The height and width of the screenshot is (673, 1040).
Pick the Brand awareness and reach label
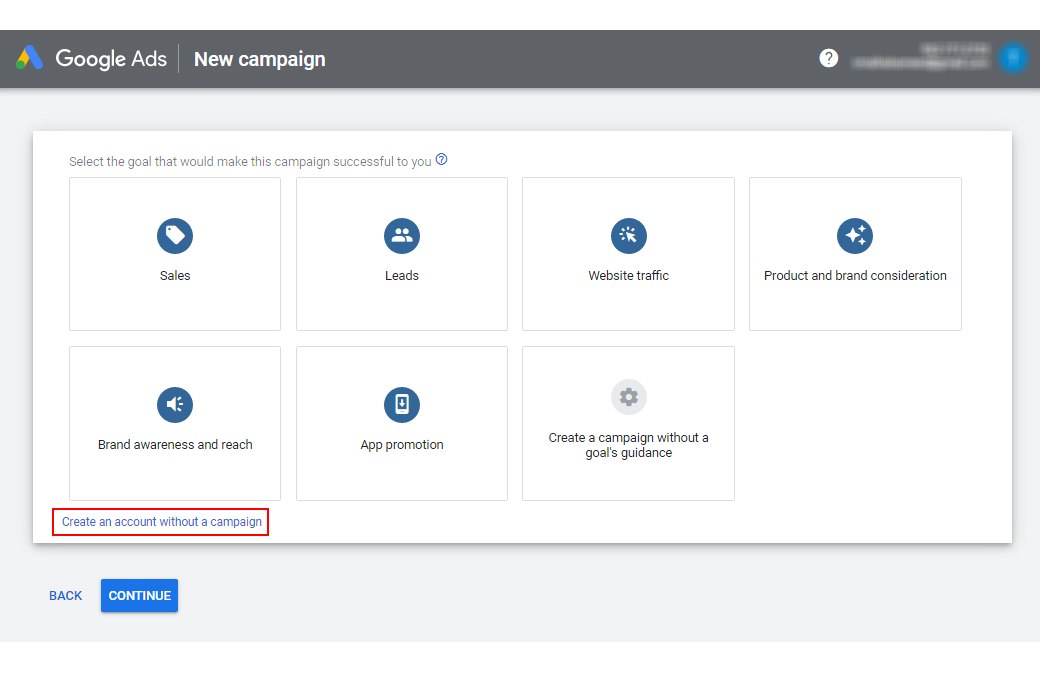[x=175, y=445]
